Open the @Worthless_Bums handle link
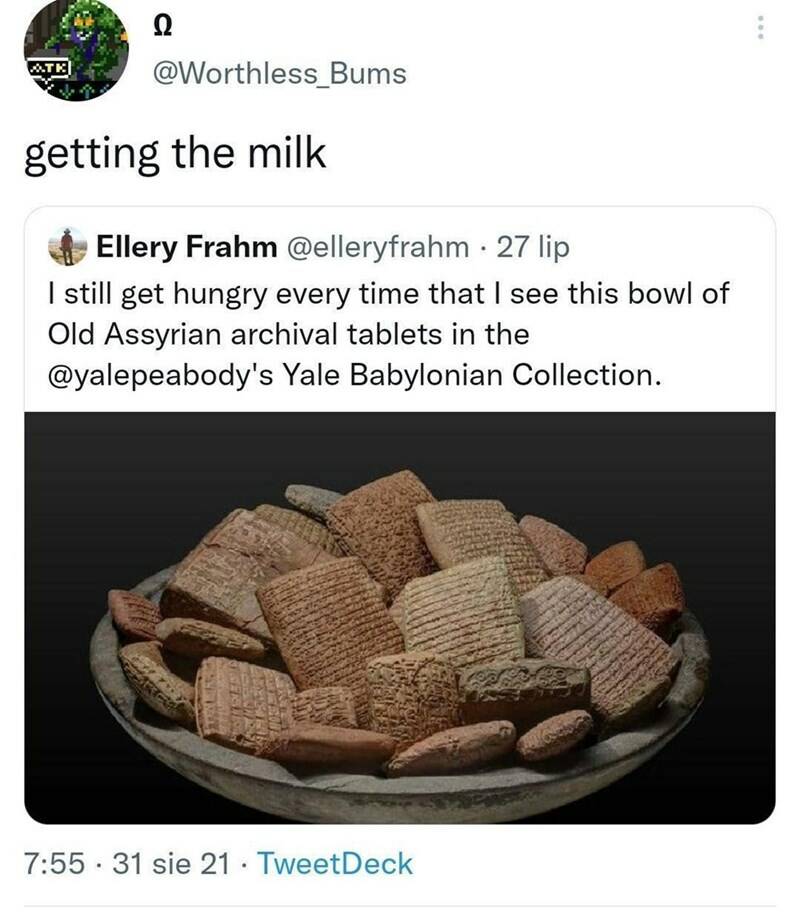This screenshot has height=914, width=800. (x=276, y=73)
